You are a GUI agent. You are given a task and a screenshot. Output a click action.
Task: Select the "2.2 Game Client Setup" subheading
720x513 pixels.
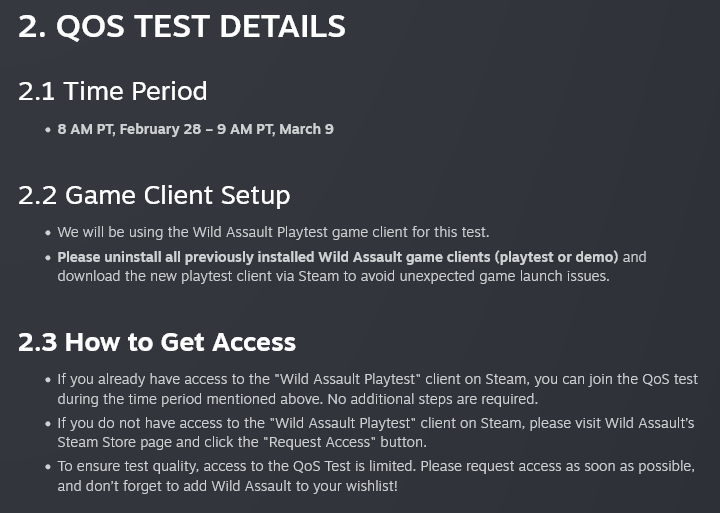coord(154,194)
